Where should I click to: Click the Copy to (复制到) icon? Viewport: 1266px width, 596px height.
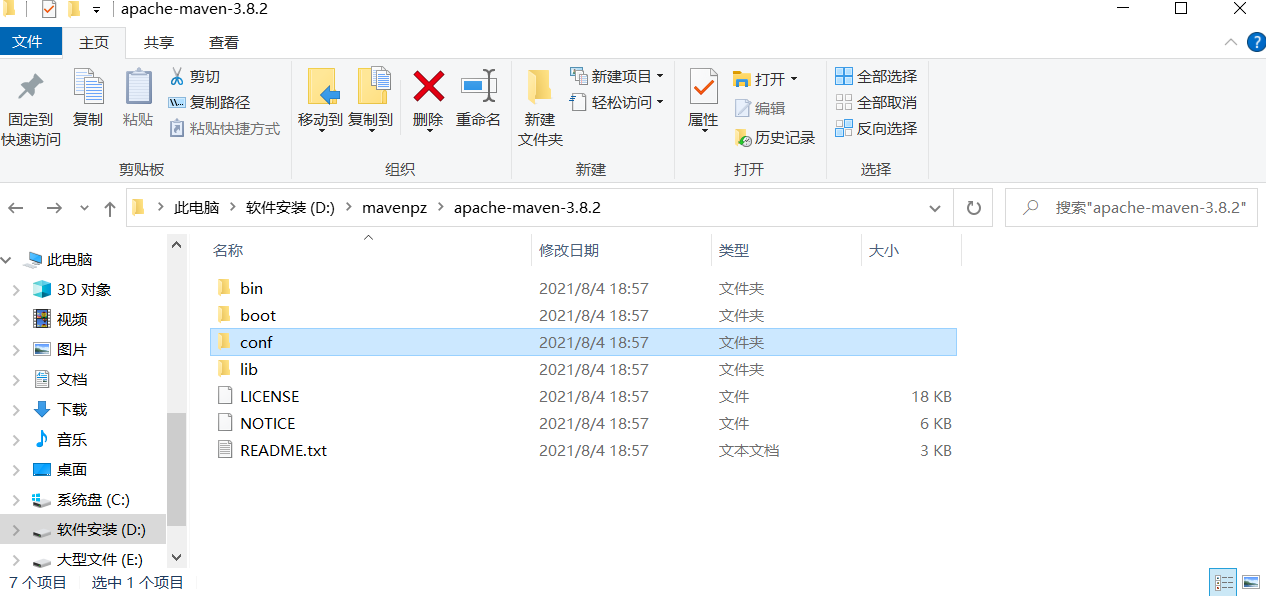coord(372,87)
